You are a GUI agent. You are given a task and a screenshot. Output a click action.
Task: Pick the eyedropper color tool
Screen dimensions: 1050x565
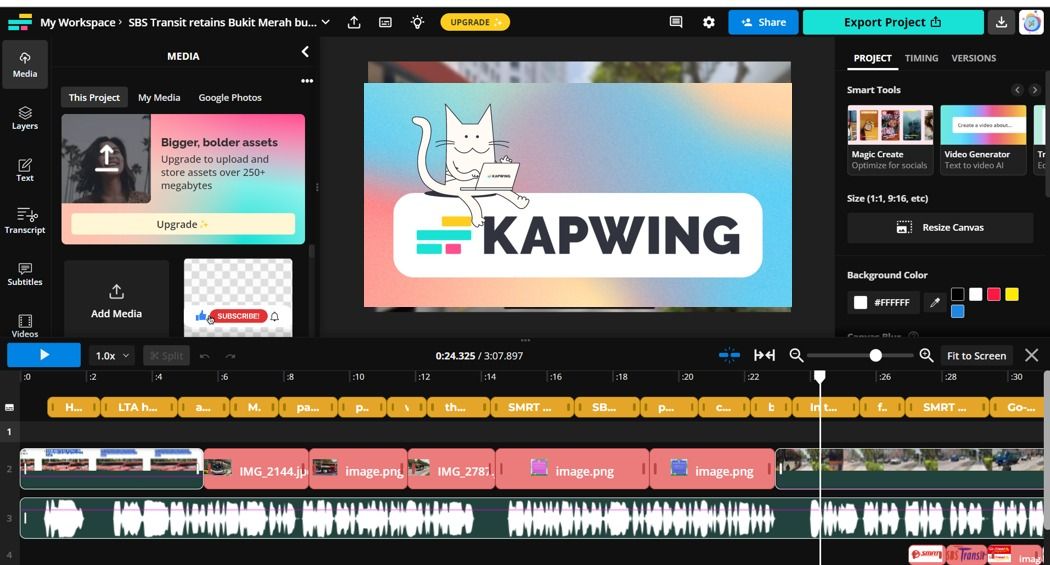935,303
